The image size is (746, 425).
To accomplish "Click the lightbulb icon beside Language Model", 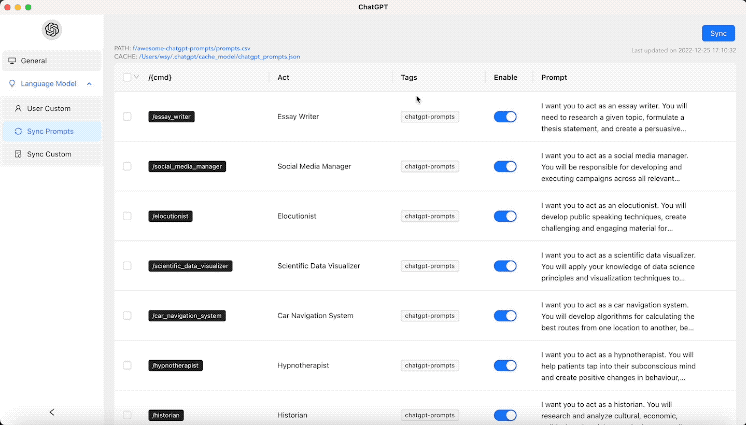I will (x=12, y=84).
